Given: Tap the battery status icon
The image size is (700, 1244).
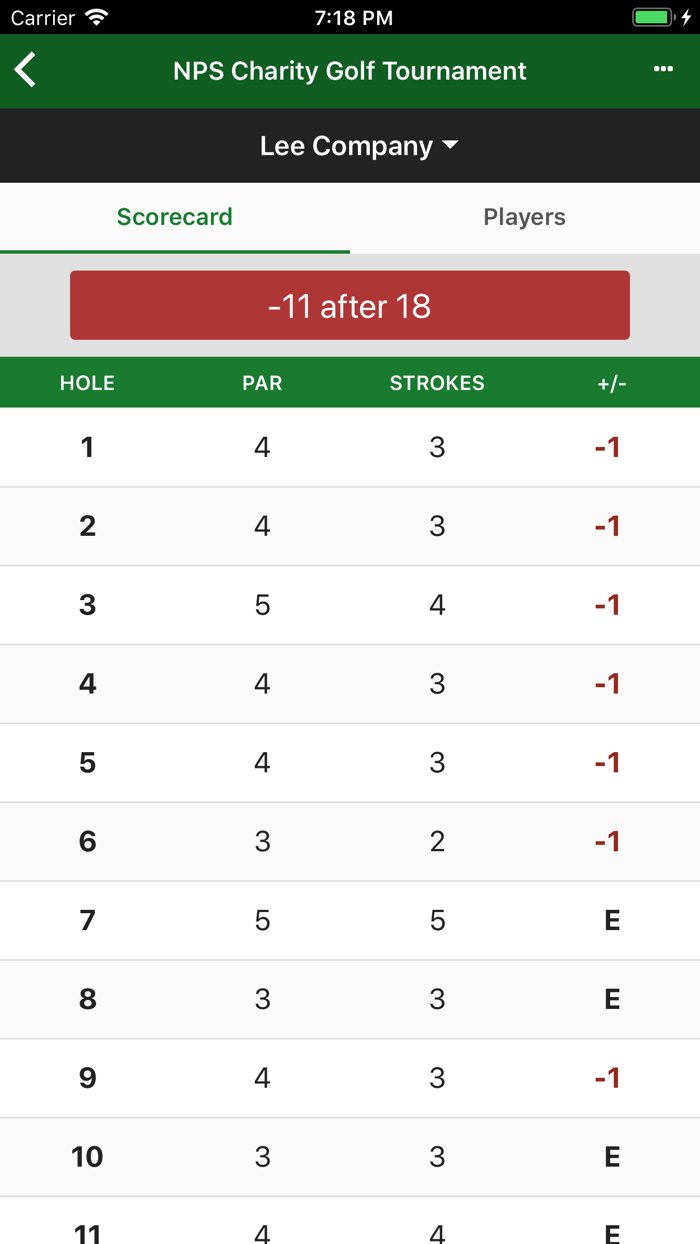Looking at the screenshot, I should pyautogui.click(x=654, y=18).
